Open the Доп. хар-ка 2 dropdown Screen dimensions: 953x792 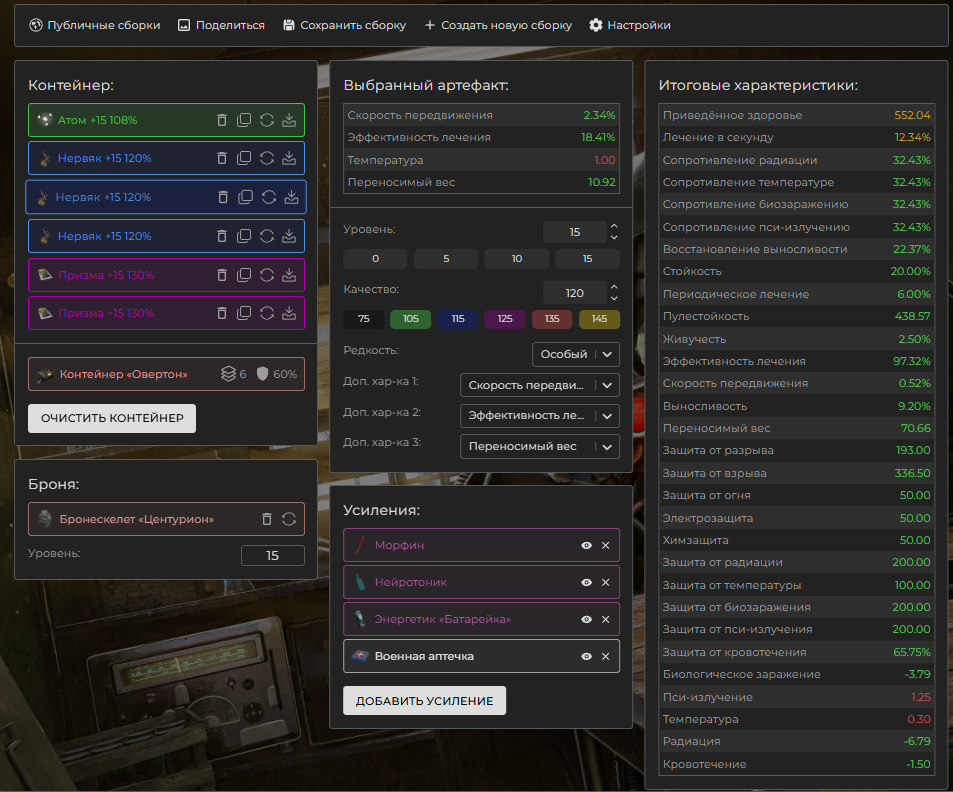[x=540, y=416]
